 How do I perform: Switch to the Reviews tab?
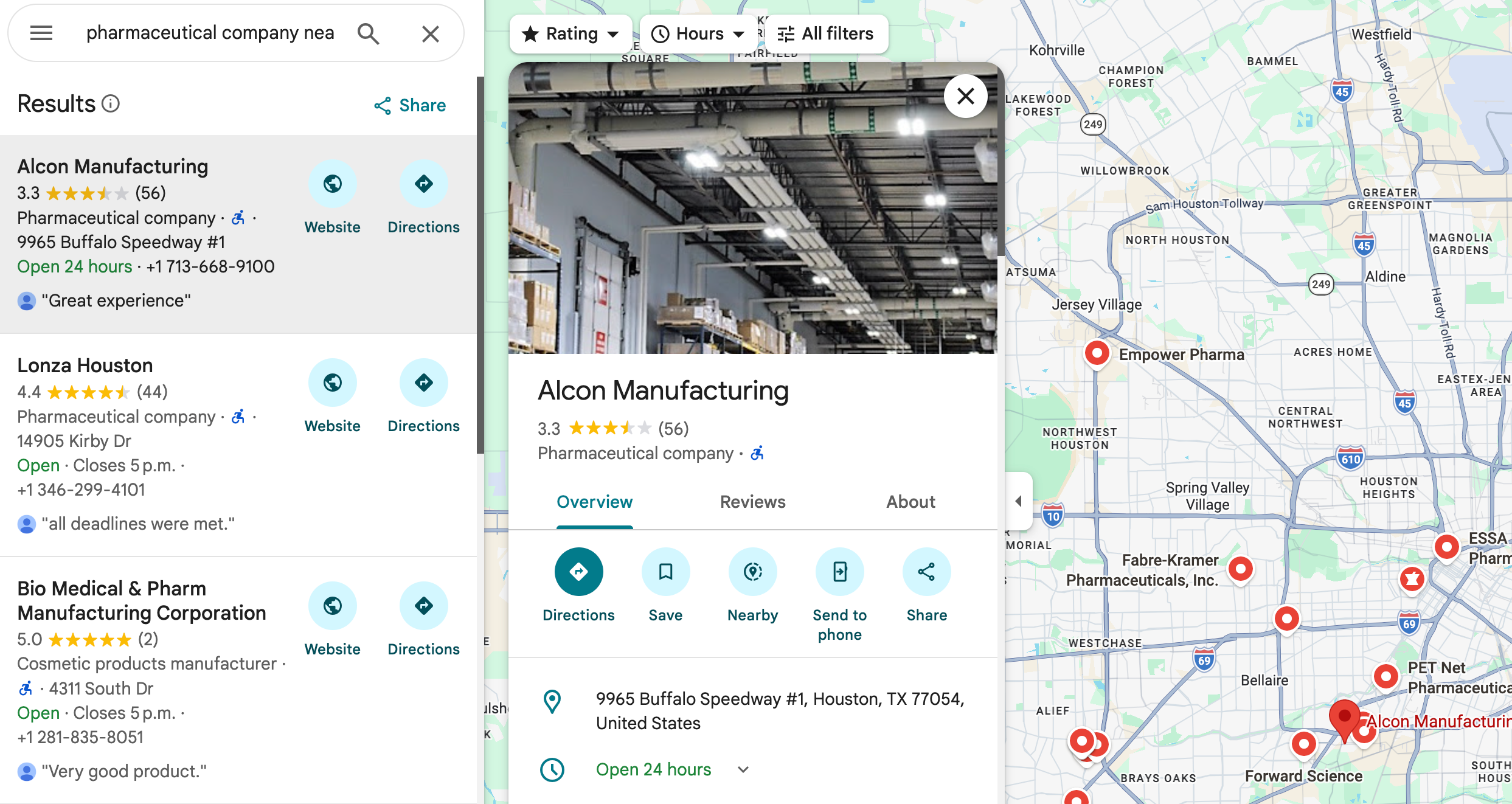[752, 502]
